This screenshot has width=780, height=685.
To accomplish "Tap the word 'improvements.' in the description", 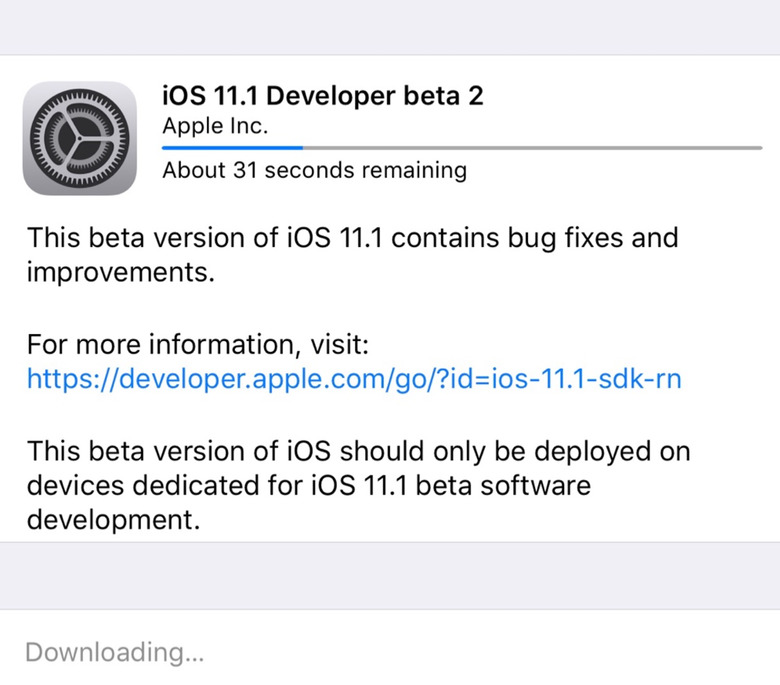I will (x=121, y=273).
